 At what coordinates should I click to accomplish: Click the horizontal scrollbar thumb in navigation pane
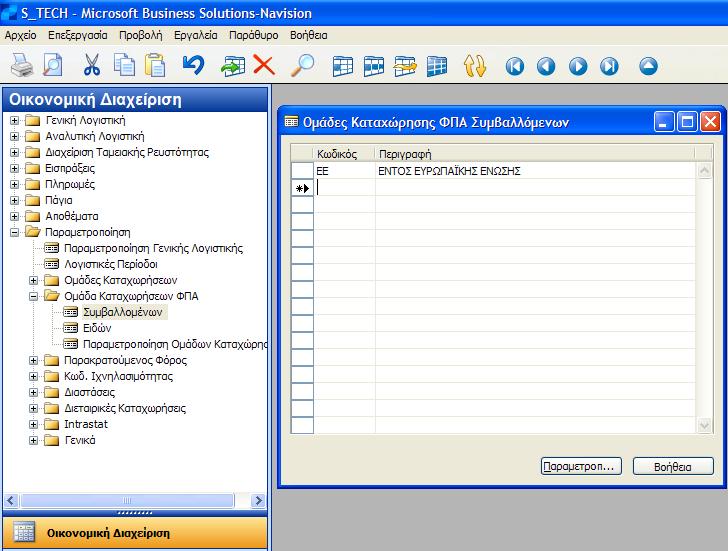tap(127, 500)
